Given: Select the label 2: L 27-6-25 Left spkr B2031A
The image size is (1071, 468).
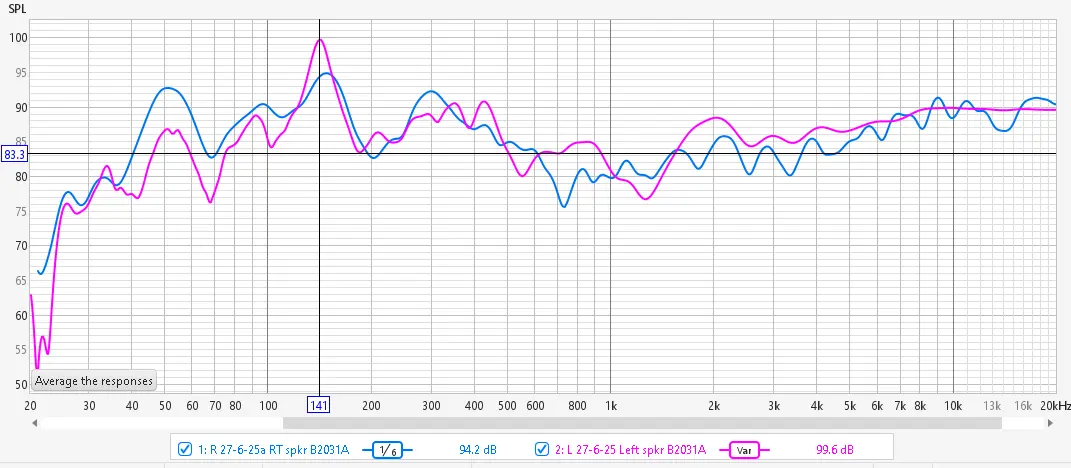Looking at the screenshot, I should tap(630, 450).
